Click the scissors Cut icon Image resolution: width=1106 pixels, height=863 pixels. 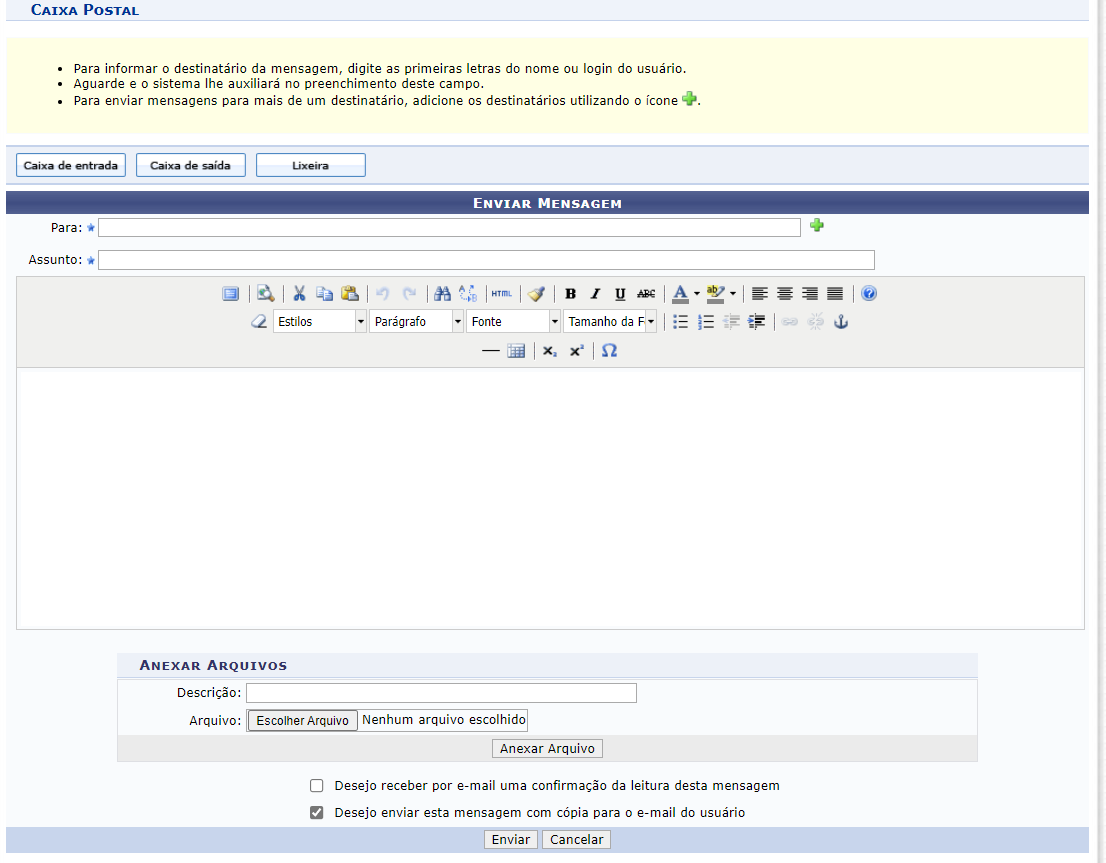click(299, 294)
